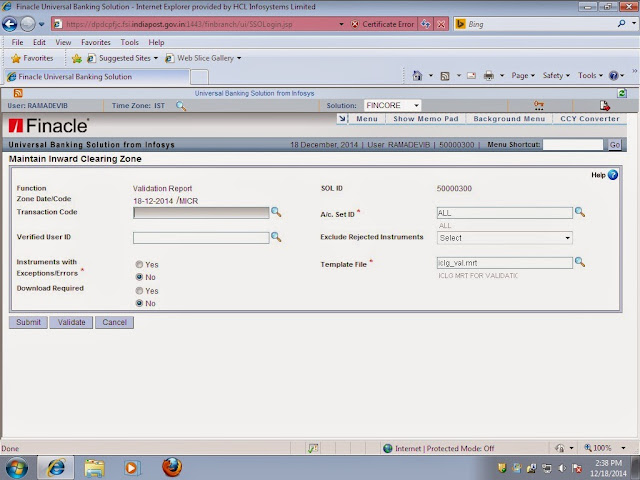
Task: Click the Cancel button
Action: (x=114, y=322)
